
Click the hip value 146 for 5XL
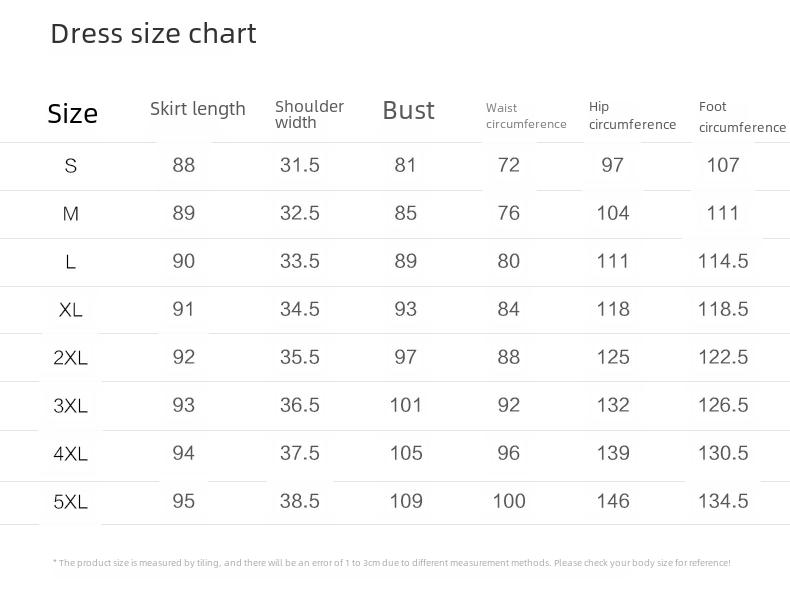point(613,501)
